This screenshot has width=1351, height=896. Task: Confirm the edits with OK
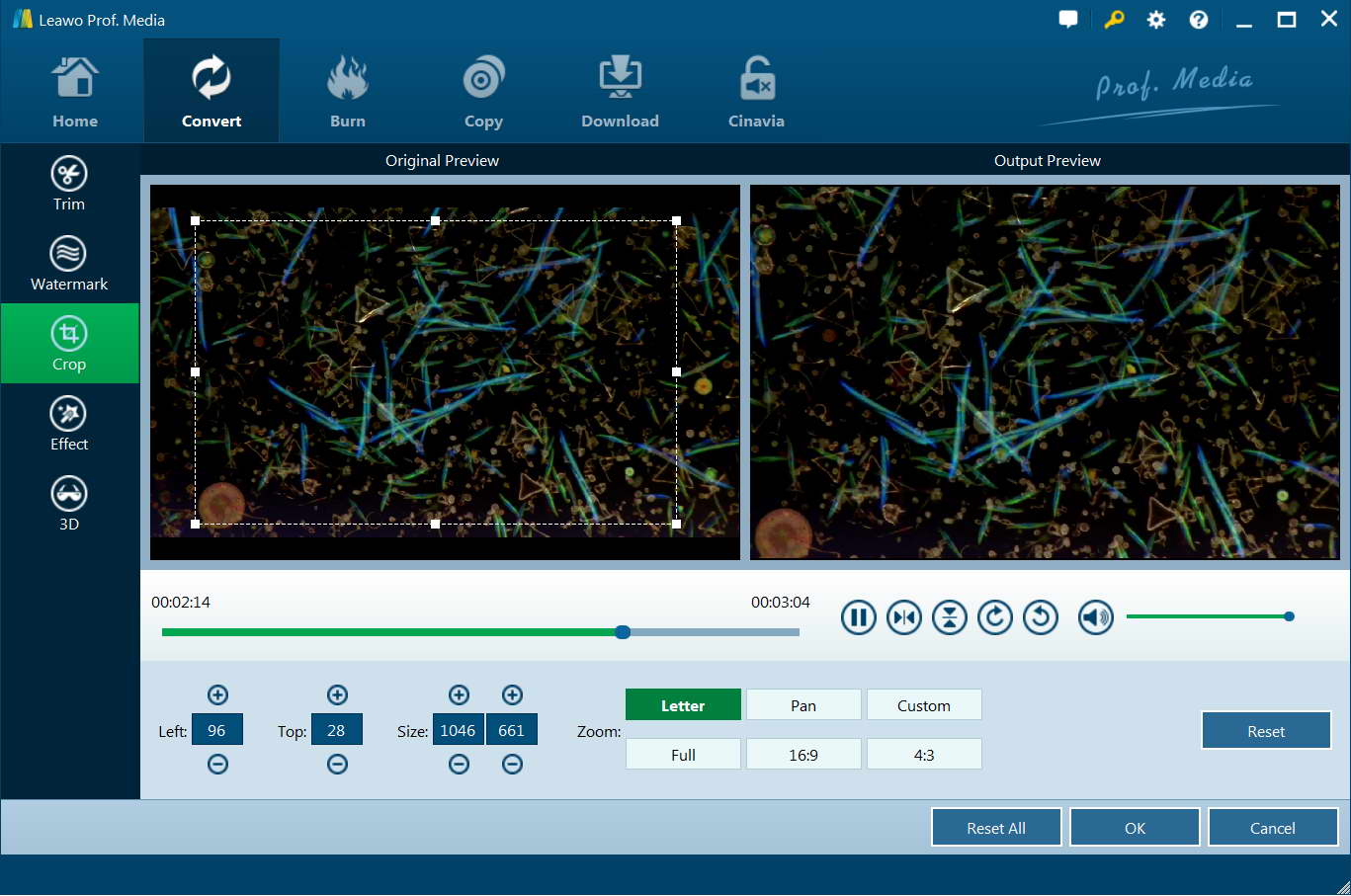(1135, 828)
